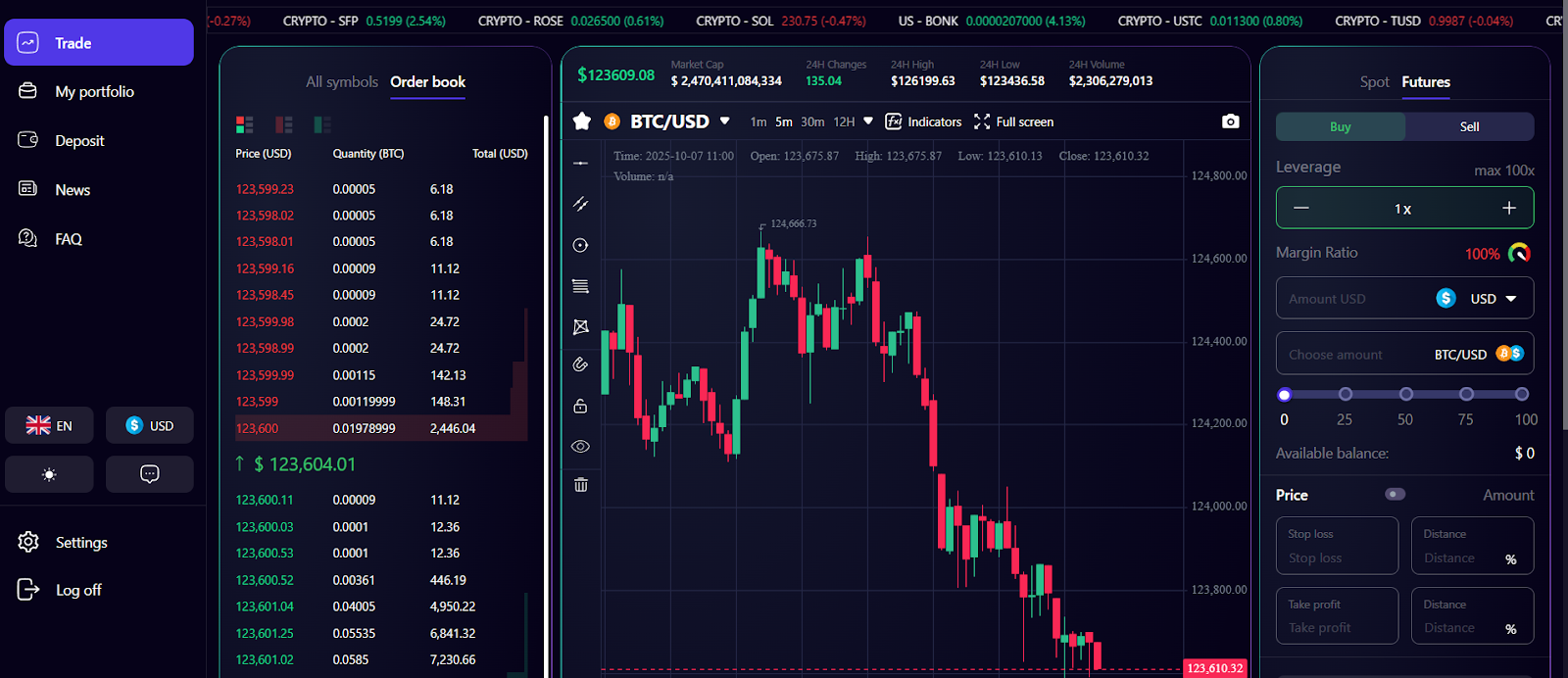Click the trash icon to delete drawings

(x=580, y=485)
